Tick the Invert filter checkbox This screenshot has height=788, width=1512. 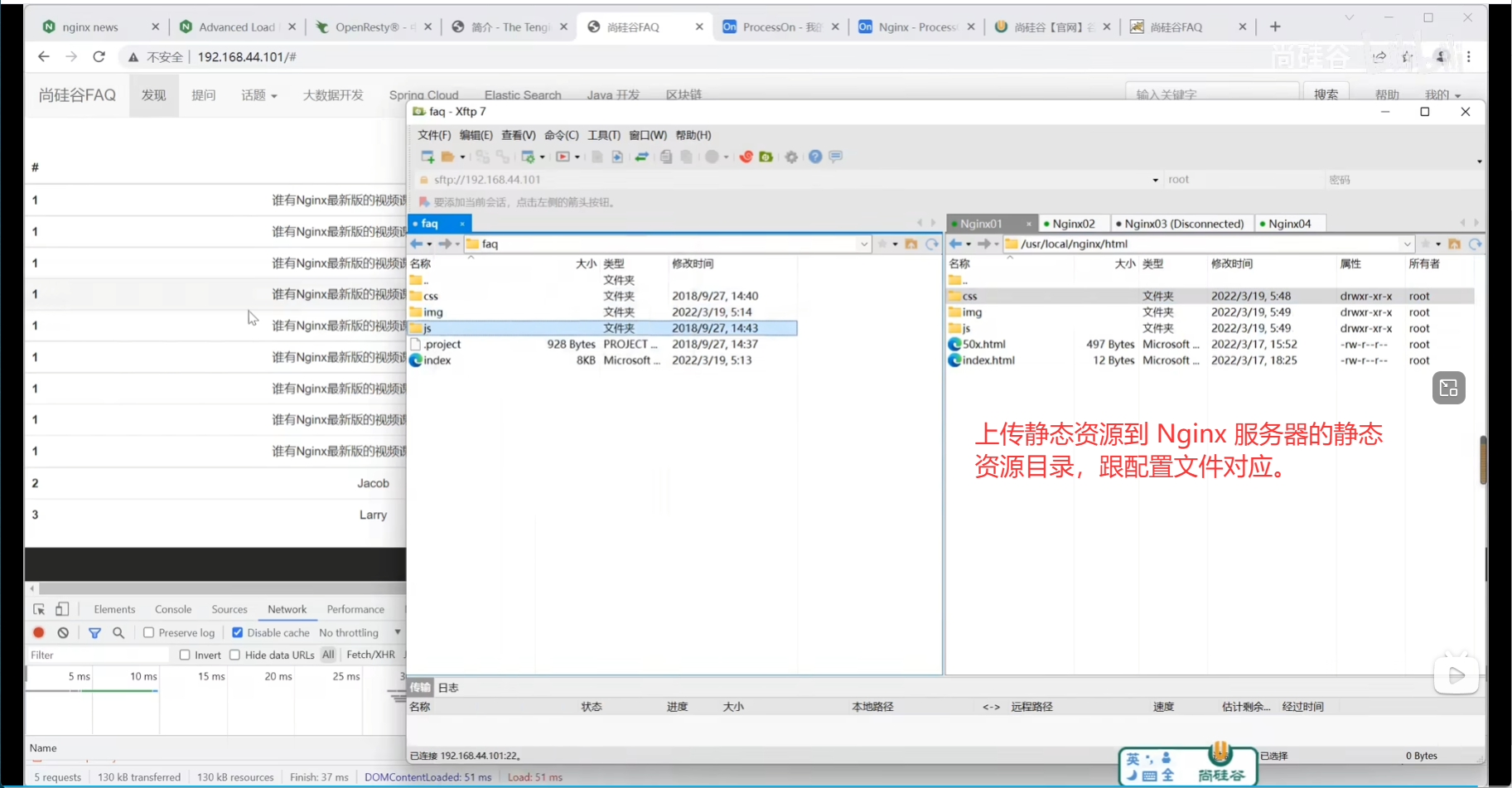(185, 655)
